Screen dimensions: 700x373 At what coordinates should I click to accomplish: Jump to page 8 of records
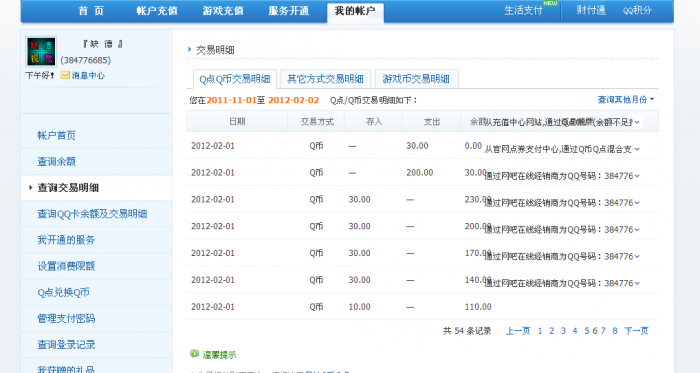point(615,331)
